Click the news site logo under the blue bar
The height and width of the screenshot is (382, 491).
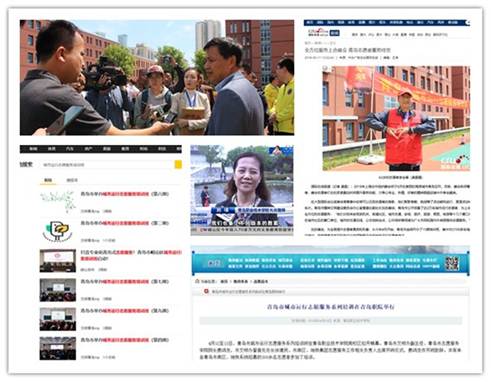[x=318, y=33]
